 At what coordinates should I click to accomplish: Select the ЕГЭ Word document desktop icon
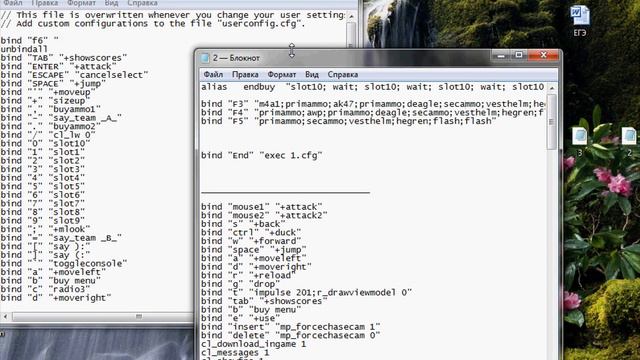[x=580, y=20]
